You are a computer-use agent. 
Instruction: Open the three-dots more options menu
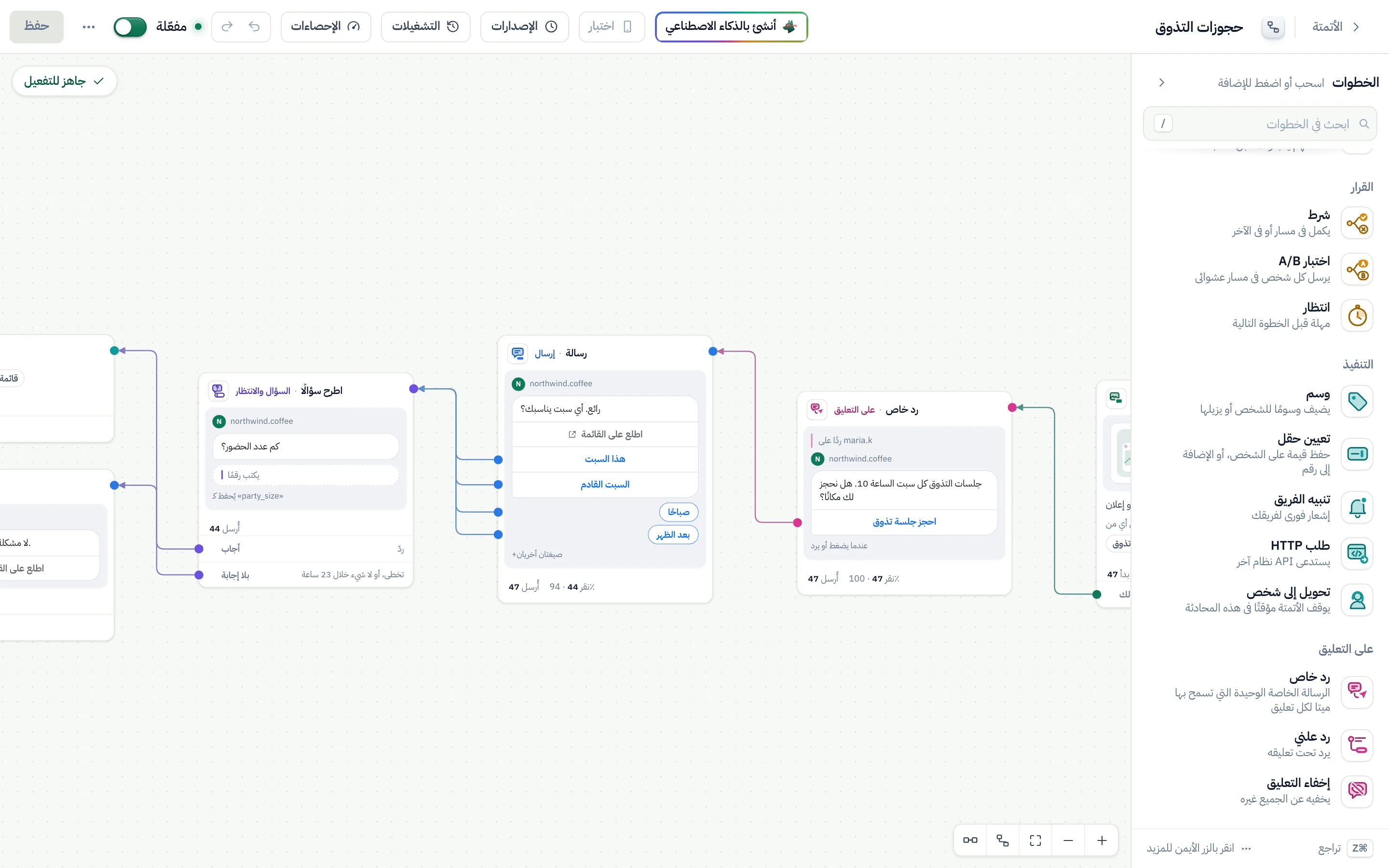coord(88,27)
